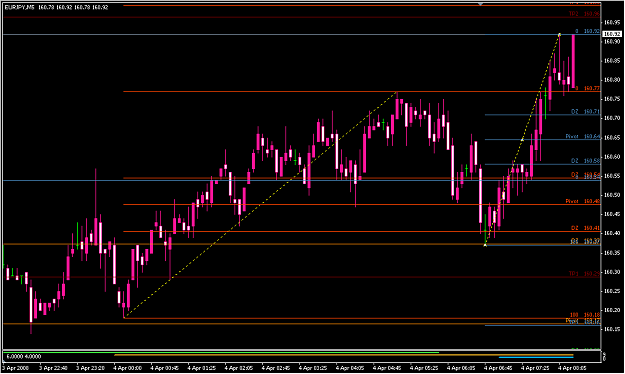Click the 3 Apr 23:20 time label

click(90, 368)
